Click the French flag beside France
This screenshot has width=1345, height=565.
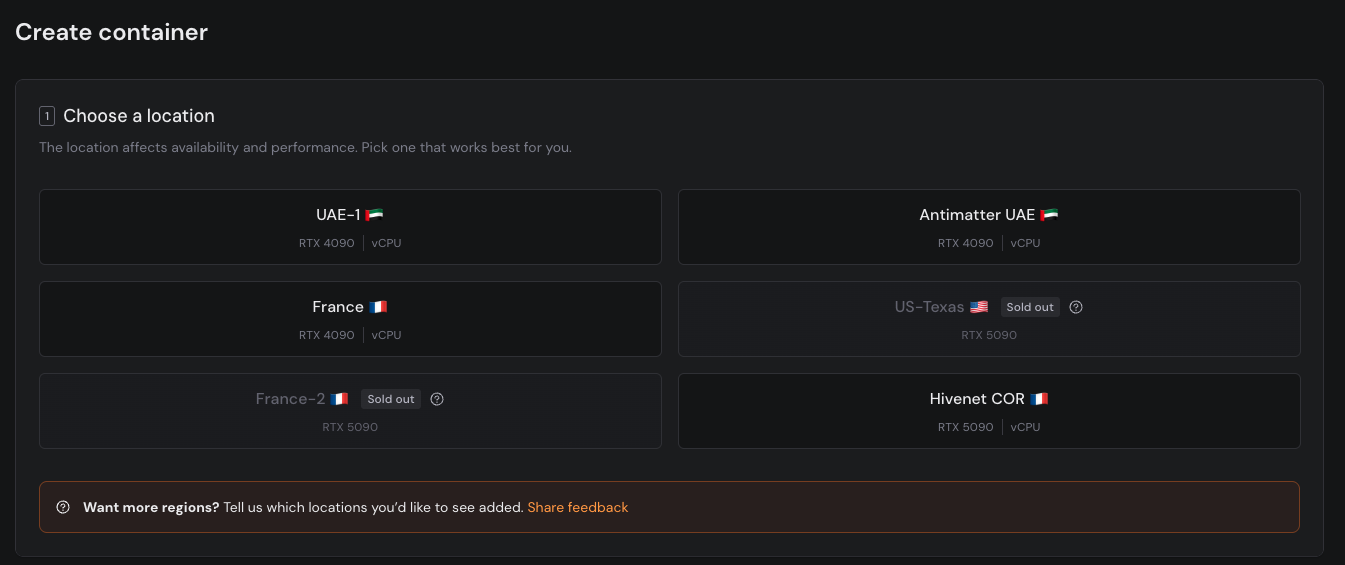click(378, 307)
